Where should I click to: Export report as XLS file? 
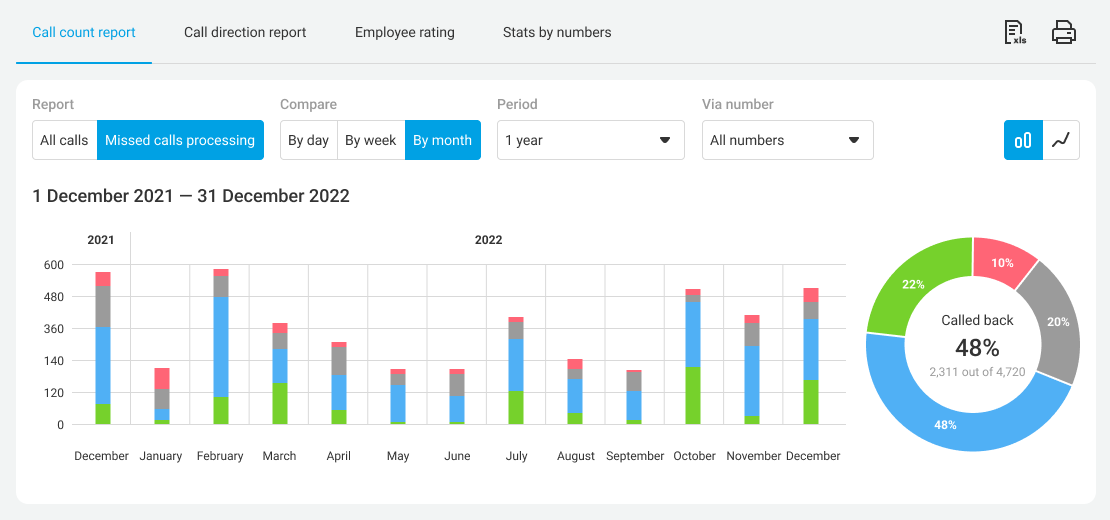coord(1015,33)
